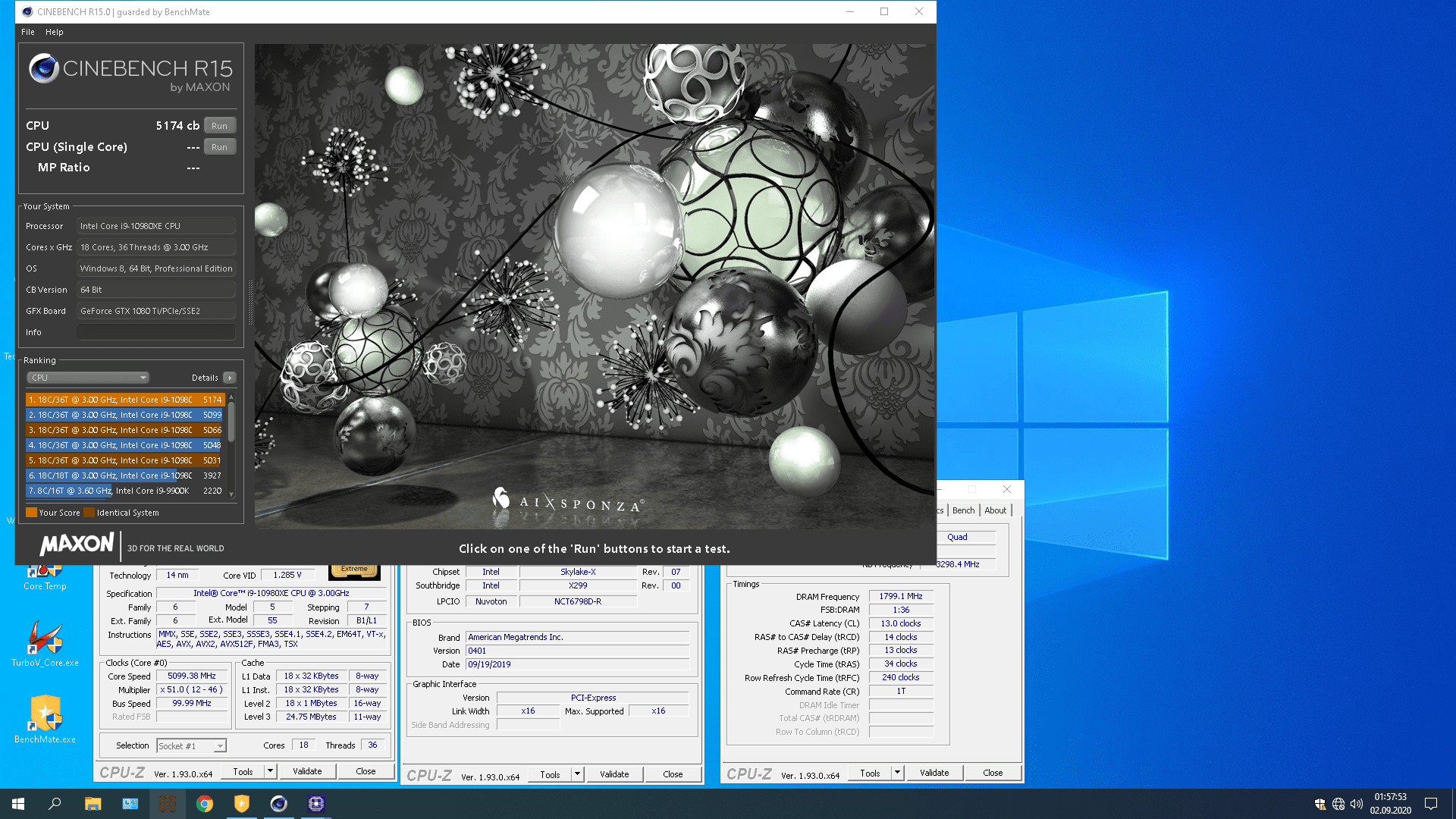The height and width of the screenshot is (819, 1456).
Task: Open the Help menu in Cinebench
Action: click(54, 32)
